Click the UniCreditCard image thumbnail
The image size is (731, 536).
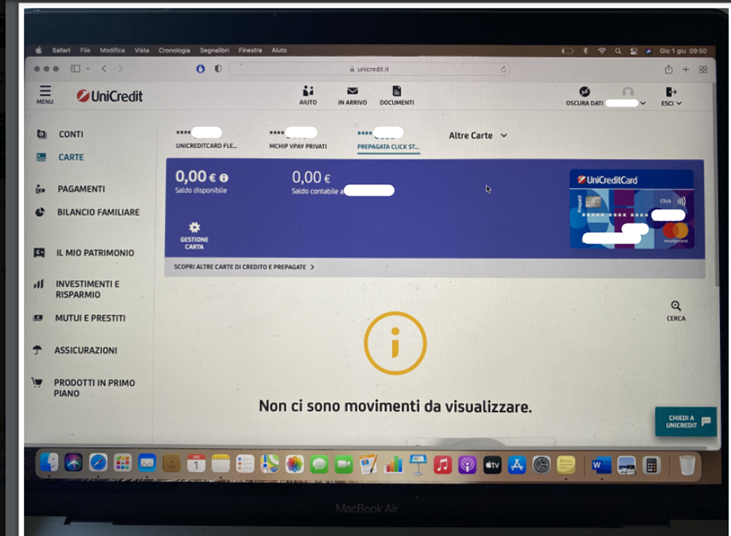click(x=630, y=209)
